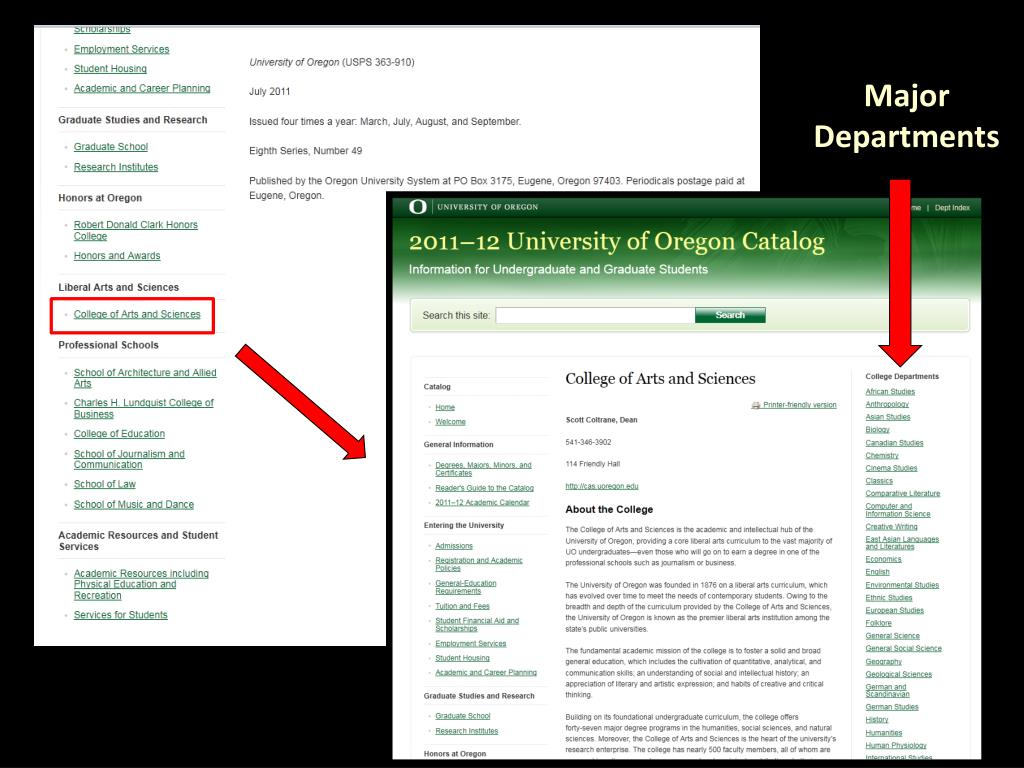Image resolution: width=1024 pixels, height=768 pixels.
Task: Open Environmental Studies department link
Action: (902, 585)
